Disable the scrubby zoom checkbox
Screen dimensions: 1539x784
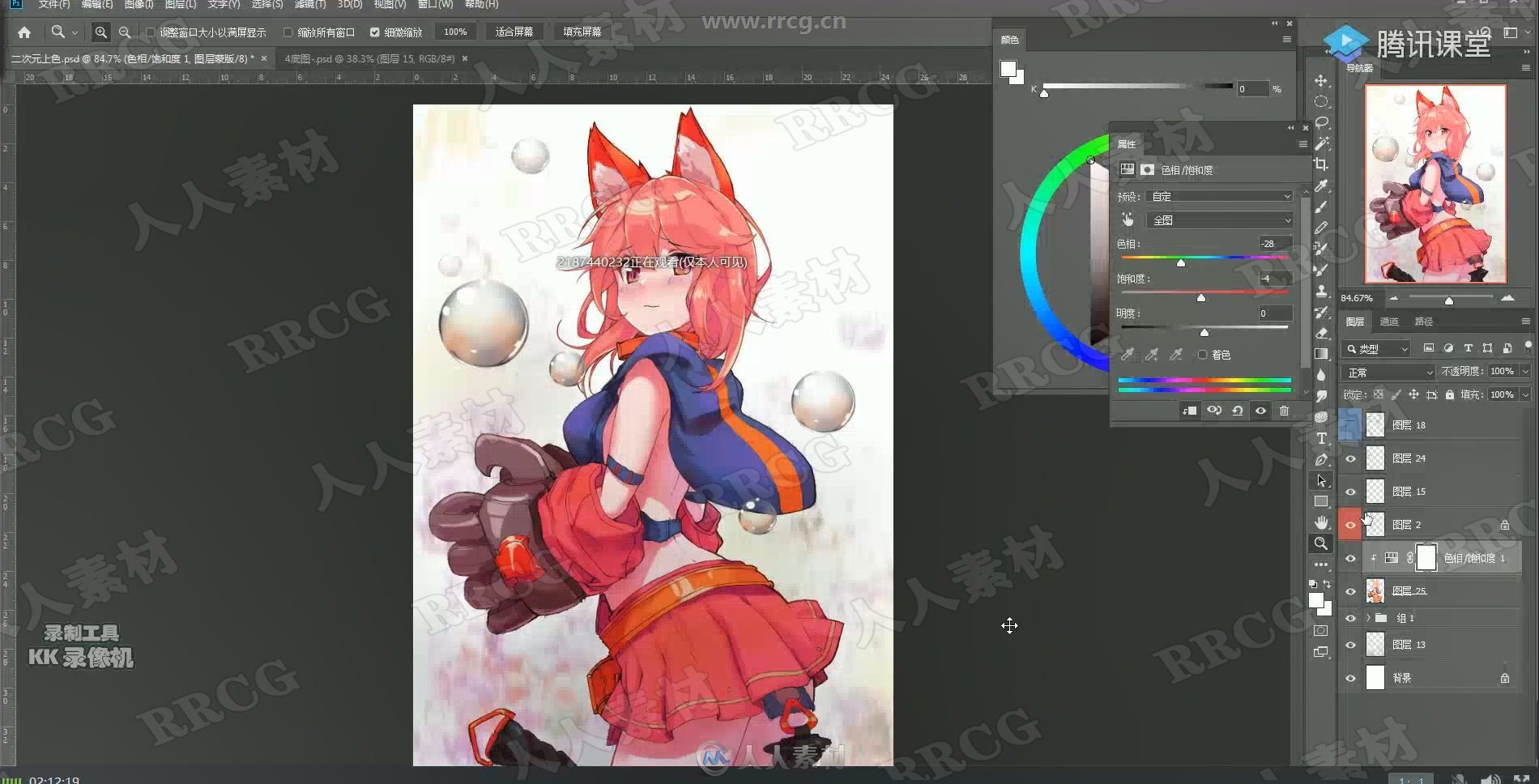(374, 32)
